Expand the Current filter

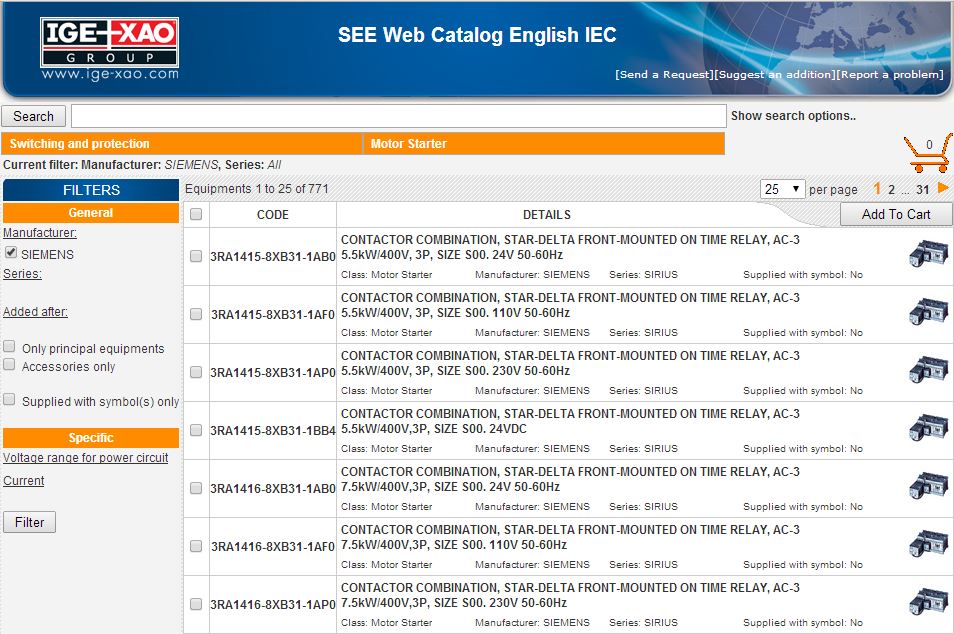click(24, 481)
